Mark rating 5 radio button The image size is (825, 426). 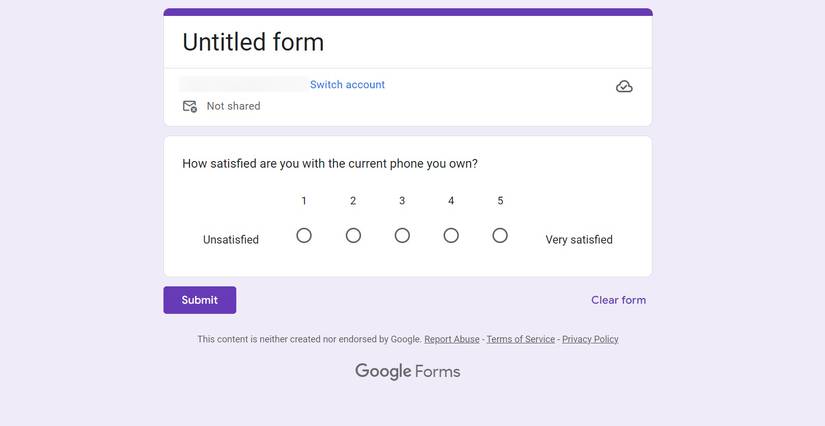[500, 236]
